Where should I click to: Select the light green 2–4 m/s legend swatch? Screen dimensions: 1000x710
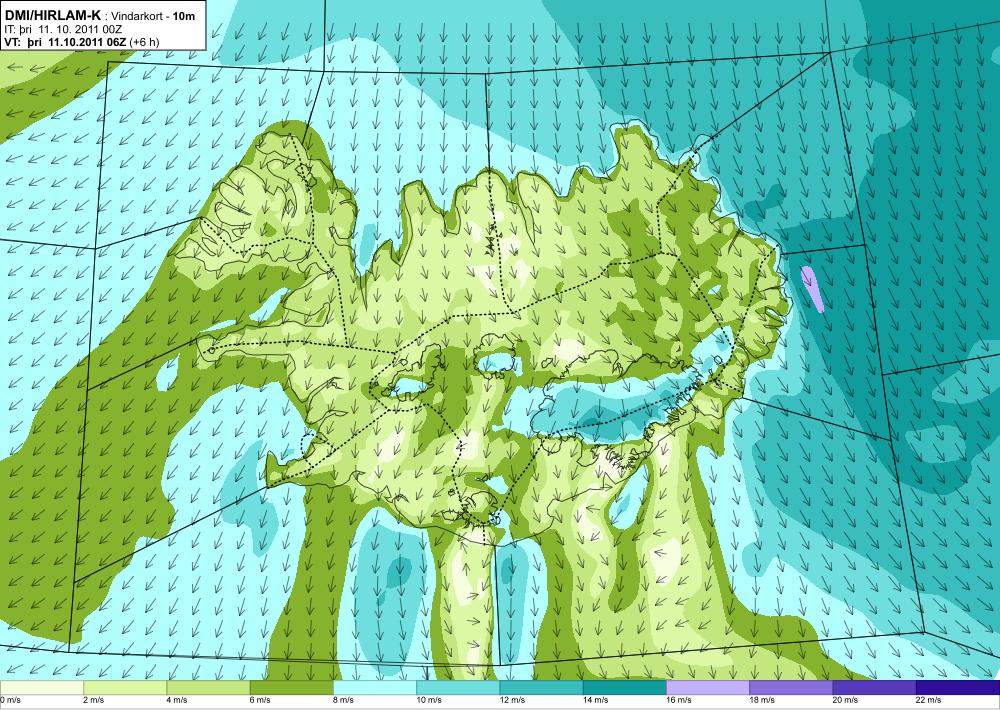coord(125,687)
